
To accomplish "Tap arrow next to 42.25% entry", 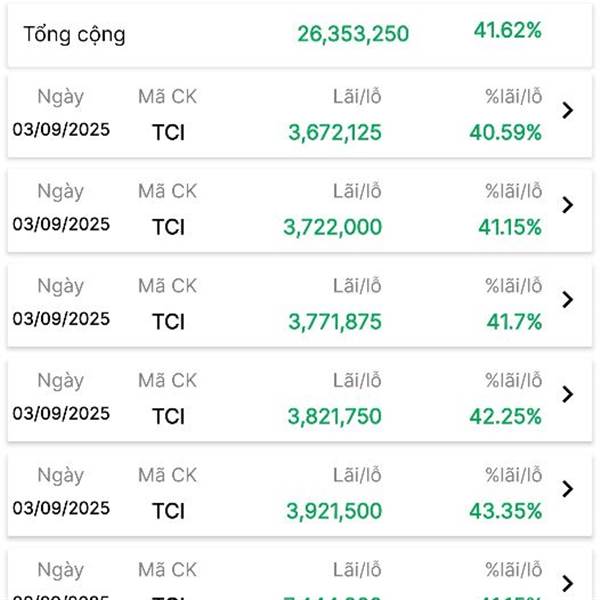I will [x=567, y=395].
